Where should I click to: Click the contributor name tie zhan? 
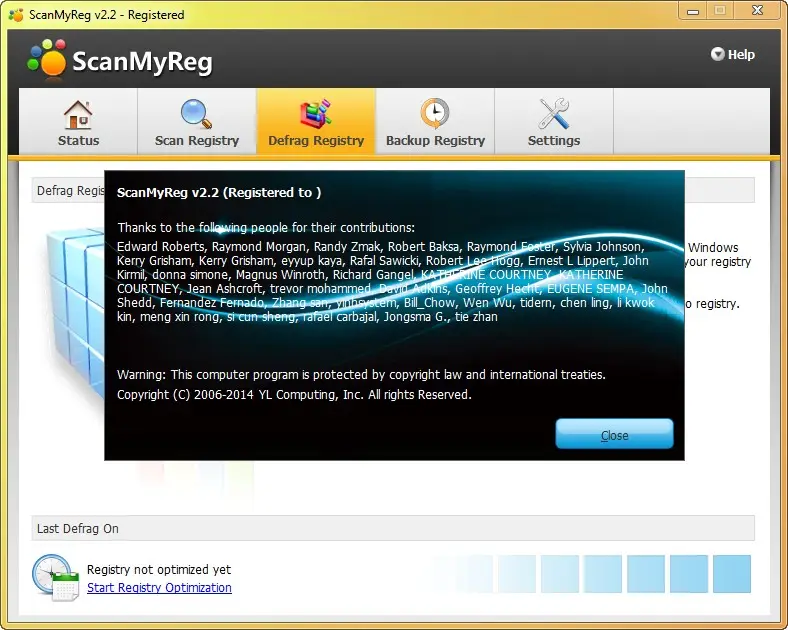tap(476, 317)
